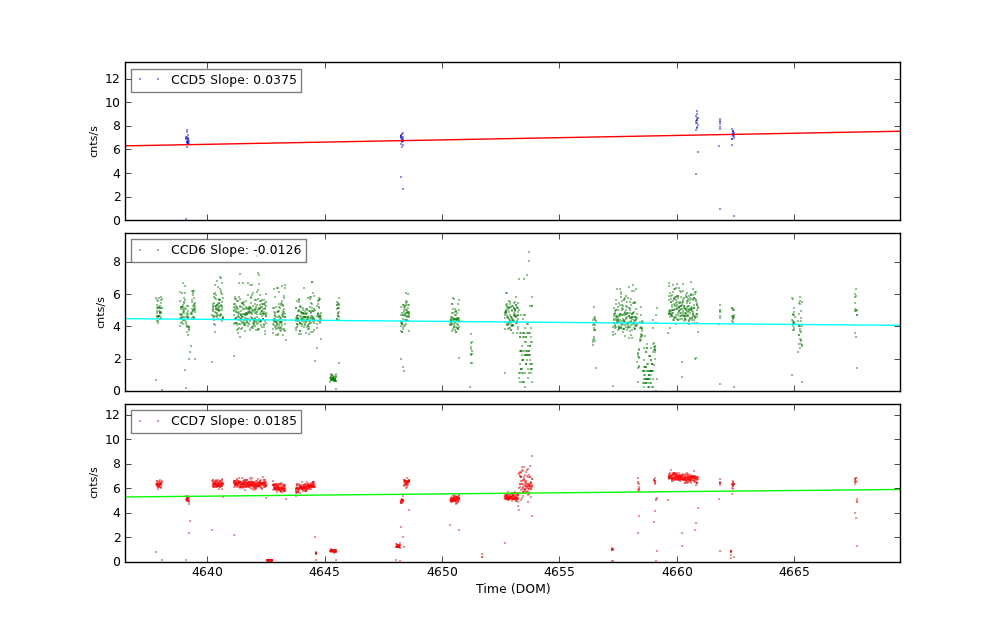1000x624 pixels.
Task: Click the Time (DOM) x-axis label
Action: pyautogui.click(x=512, y=589)
